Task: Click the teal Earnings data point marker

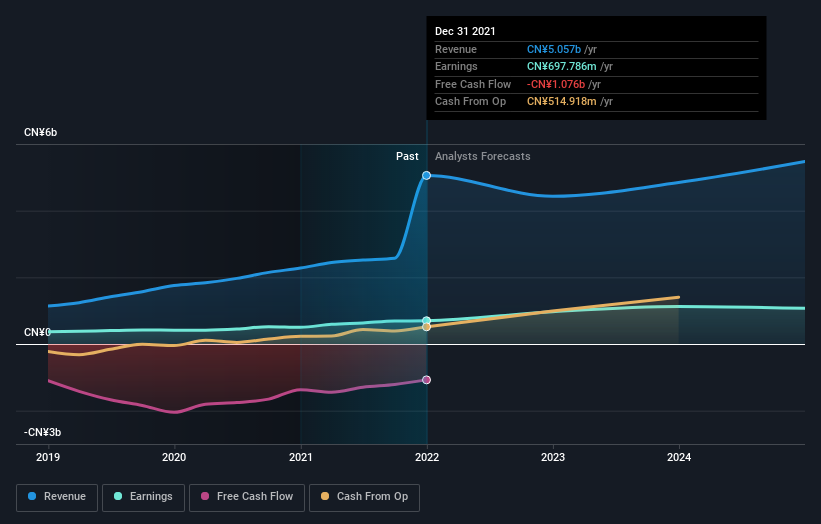Action: click(x=427, y=320)
